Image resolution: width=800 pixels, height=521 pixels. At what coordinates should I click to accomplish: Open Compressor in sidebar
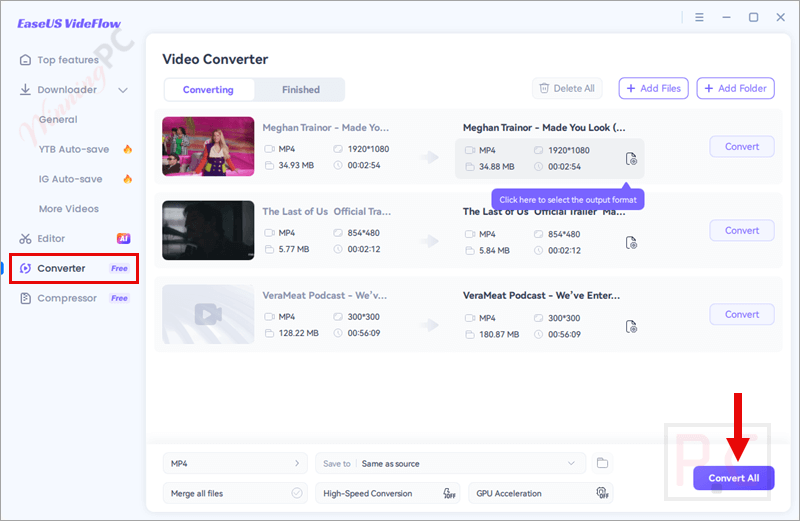tap(67, 298)
